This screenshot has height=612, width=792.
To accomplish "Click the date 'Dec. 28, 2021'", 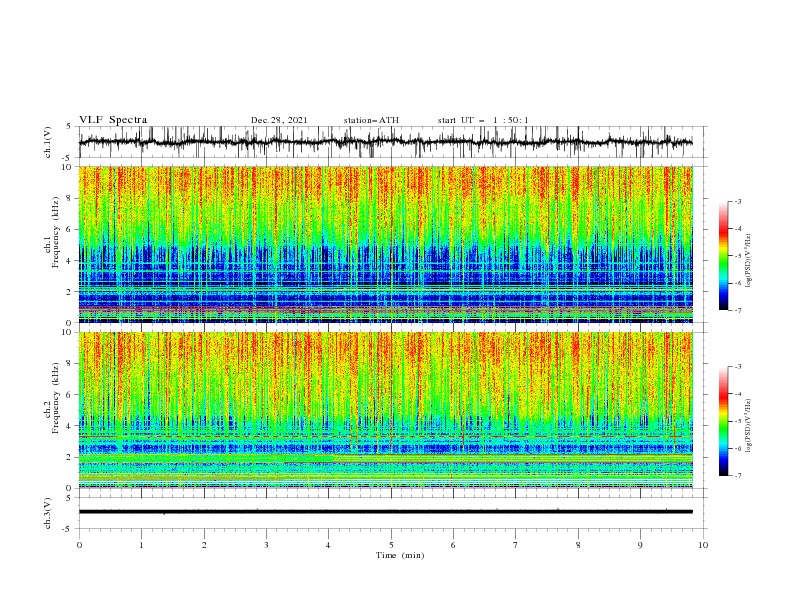I will [279, 120].
